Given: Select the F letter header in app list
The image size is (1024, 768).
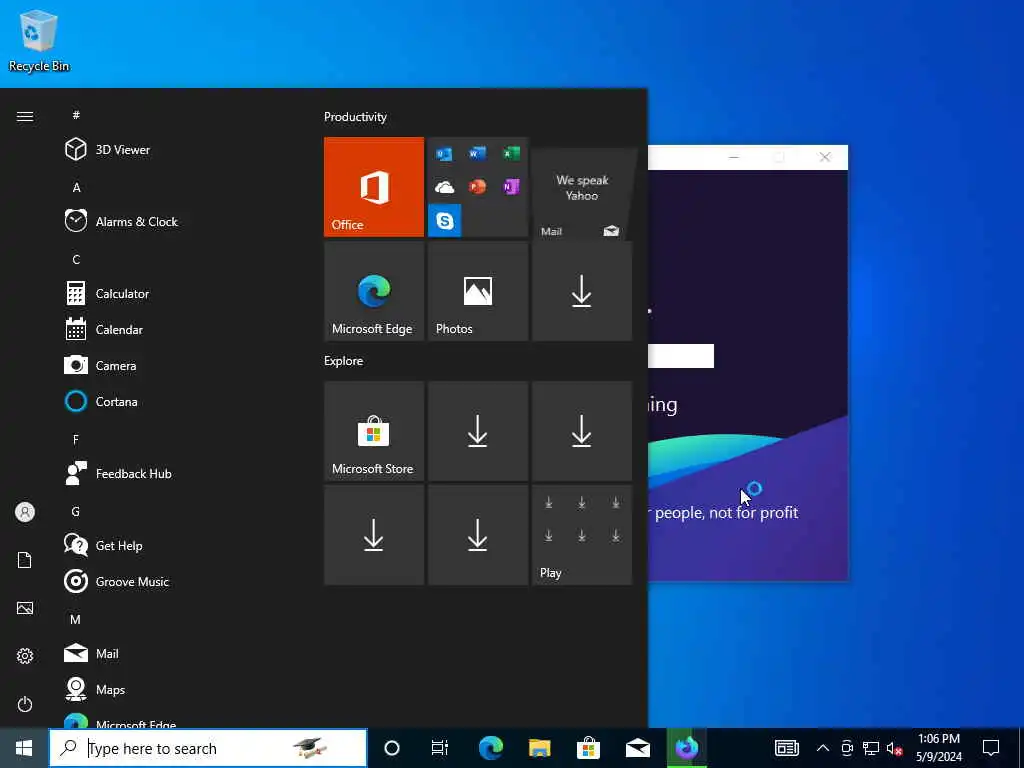Looking at the screenshot, I should [x=76, y=440].
